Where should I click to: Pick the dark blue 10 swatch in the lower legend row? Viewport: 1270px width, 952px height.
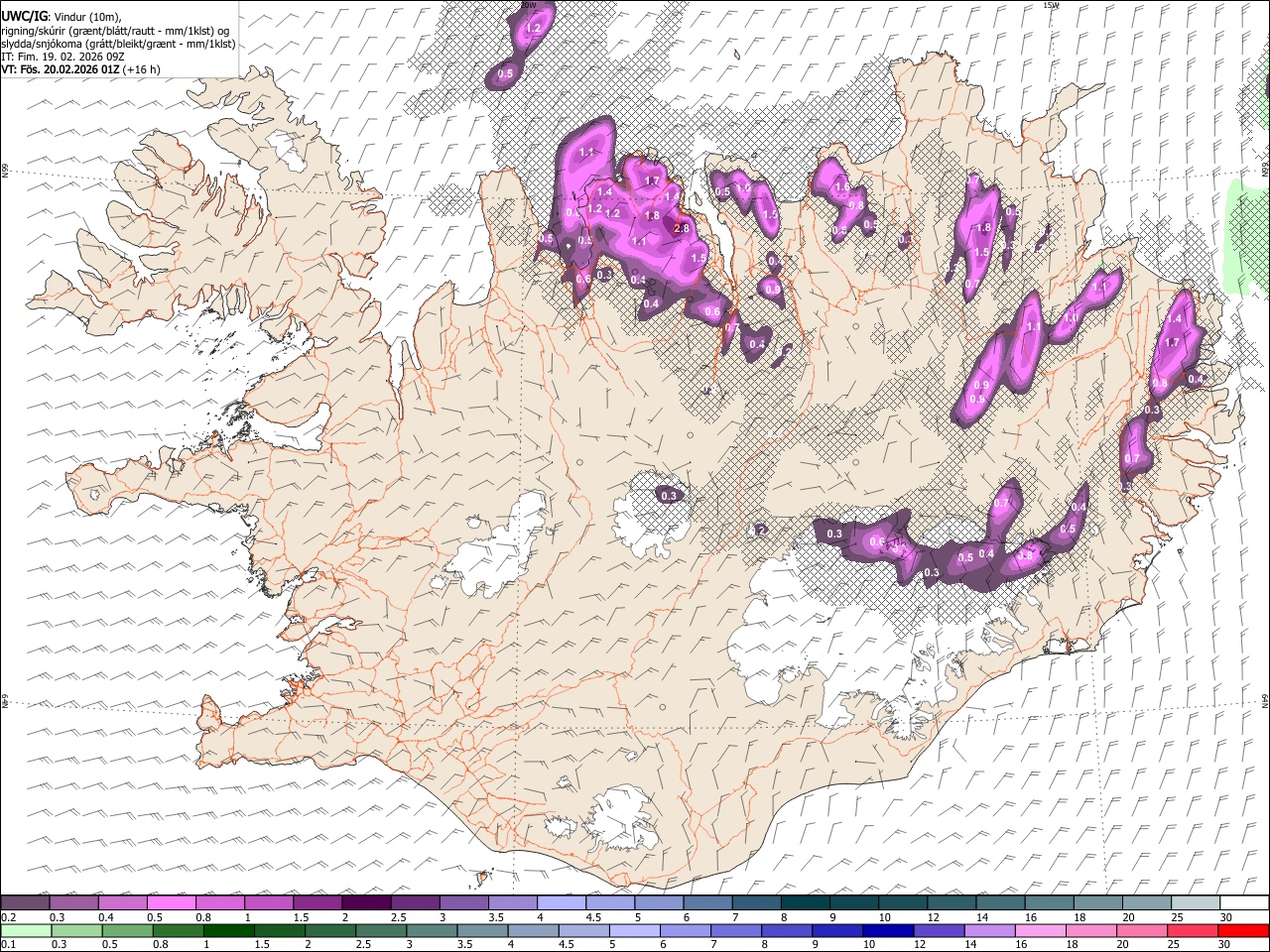888,931
